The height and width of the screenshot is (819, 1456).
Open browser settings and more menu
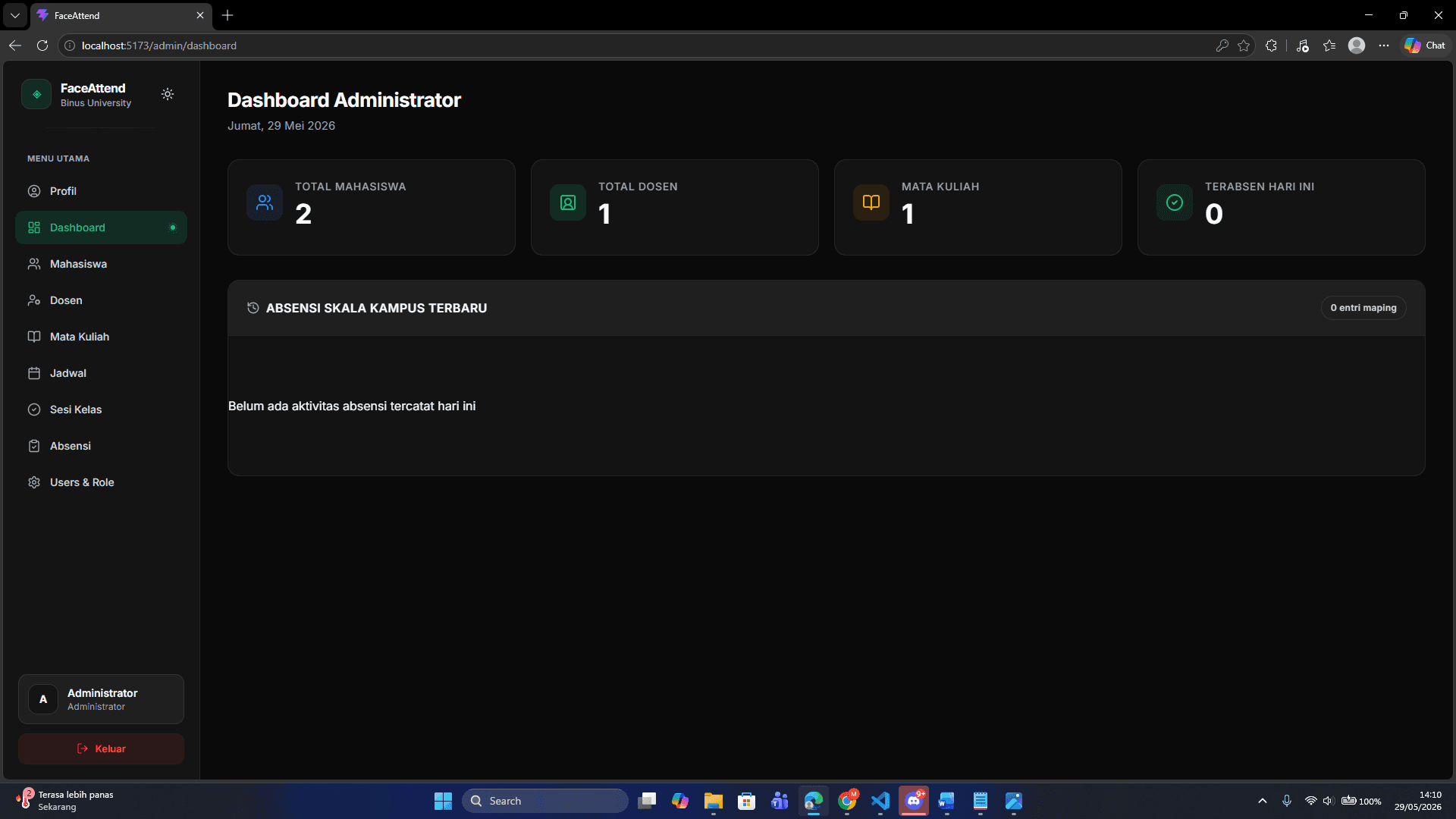click(x=1384, y=45)
